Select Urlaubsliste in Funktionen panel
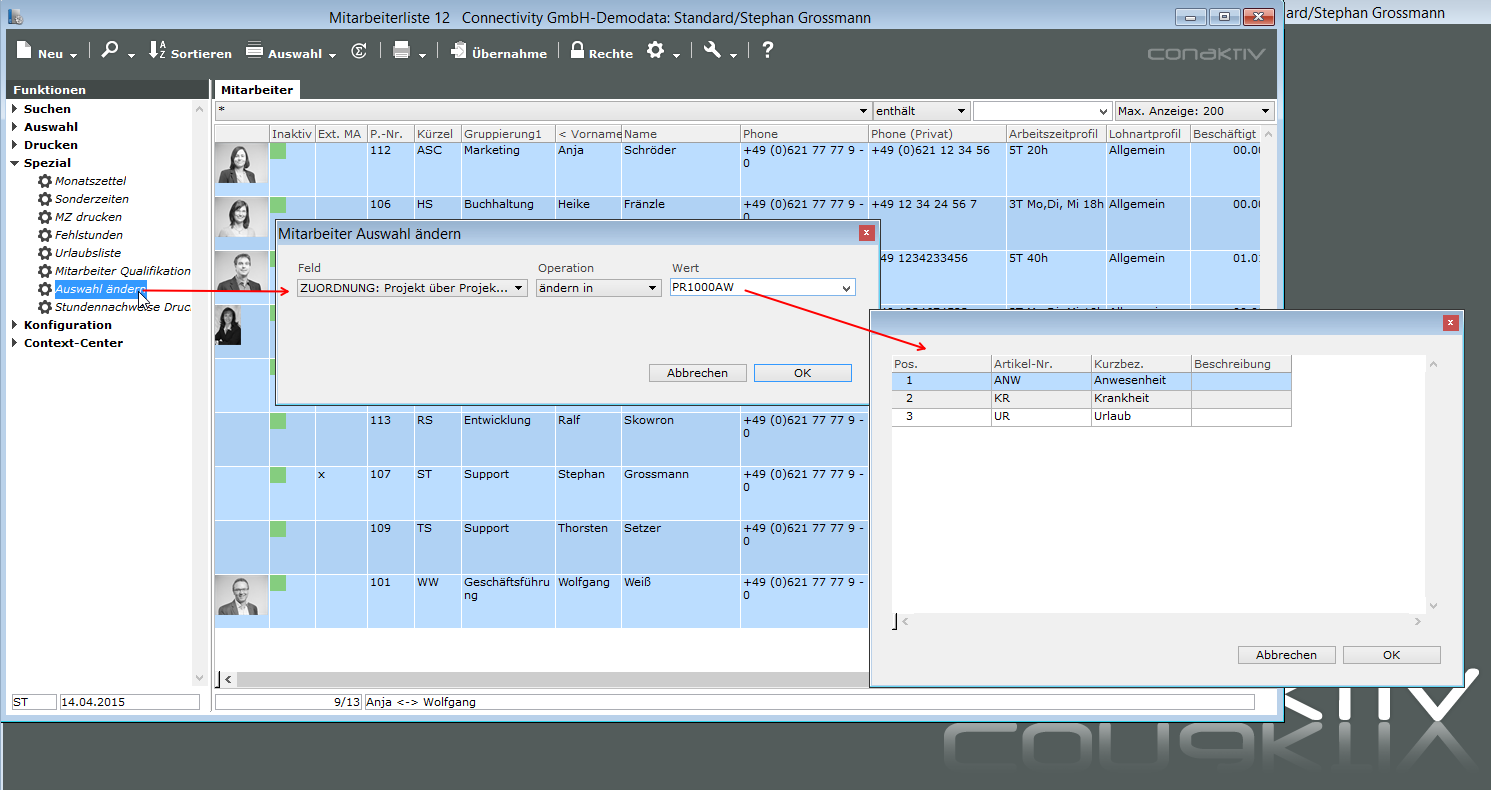The height and width of the screenshot is (790, 1491). 88,253
